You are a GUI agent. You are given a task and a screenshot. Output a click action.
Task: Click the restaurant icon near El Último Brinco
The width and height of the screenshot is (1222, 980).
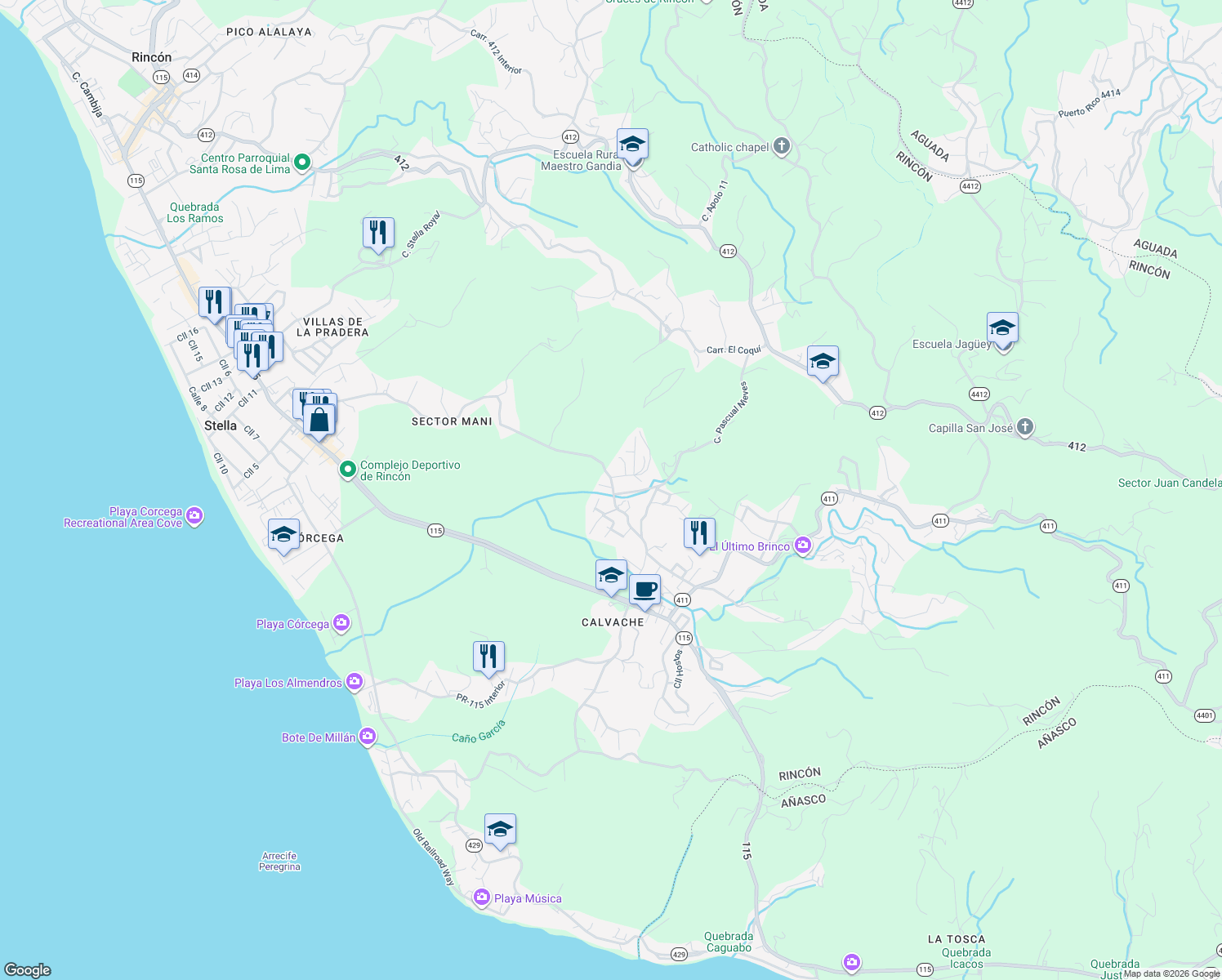coord(698,532)
